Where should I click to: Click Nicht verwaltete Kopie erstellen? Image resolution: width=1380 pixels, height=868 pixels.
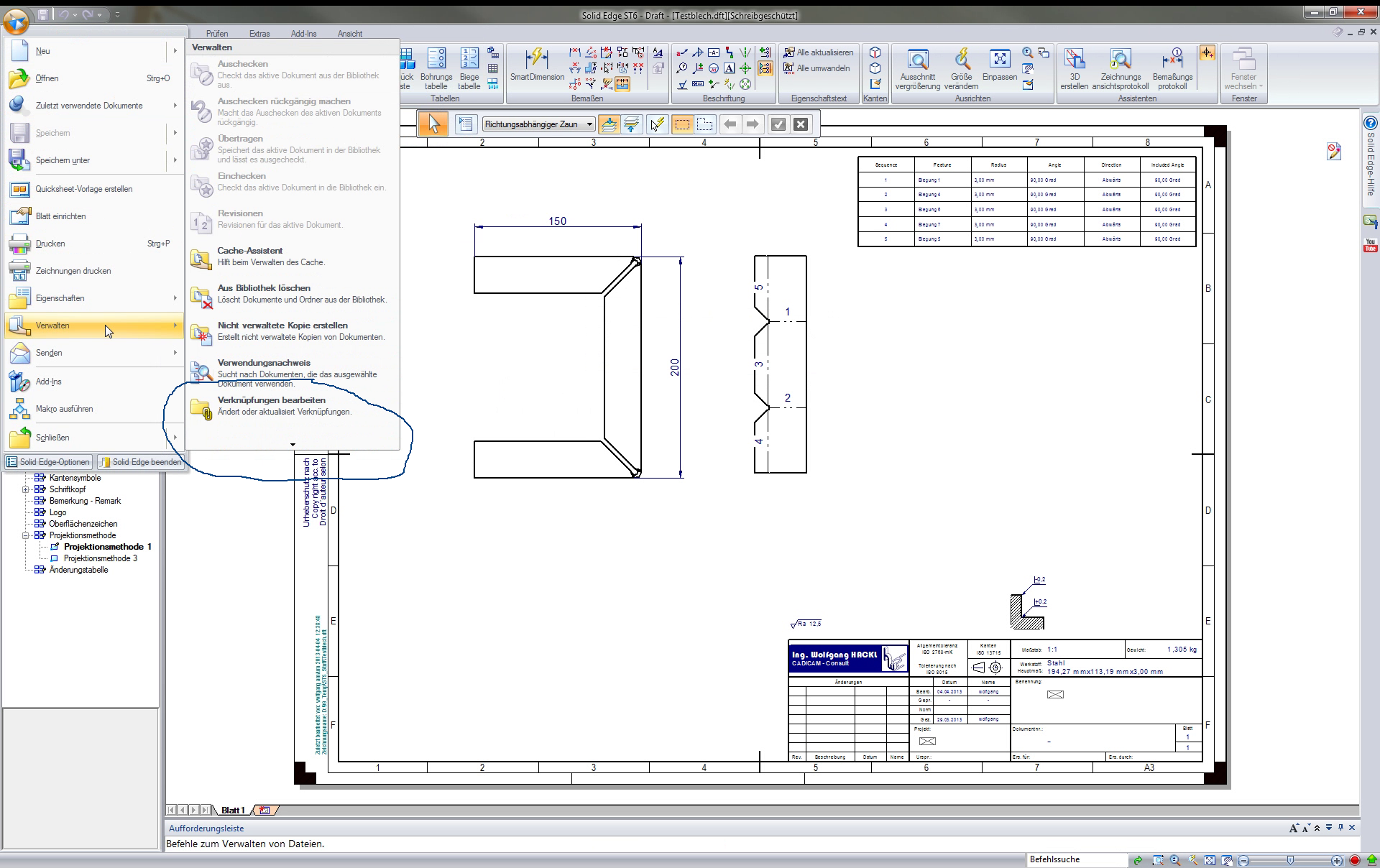coord(292,331)
